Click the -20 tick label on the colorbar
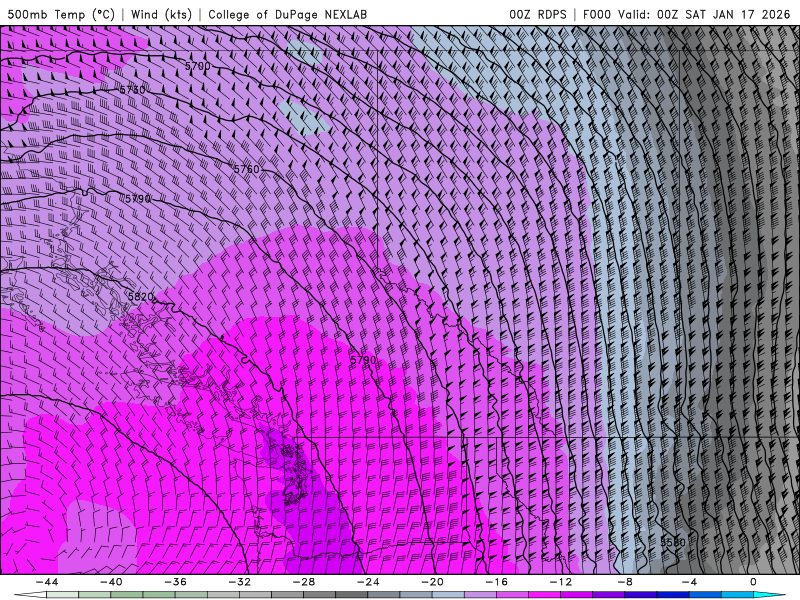 click(433, 582)
